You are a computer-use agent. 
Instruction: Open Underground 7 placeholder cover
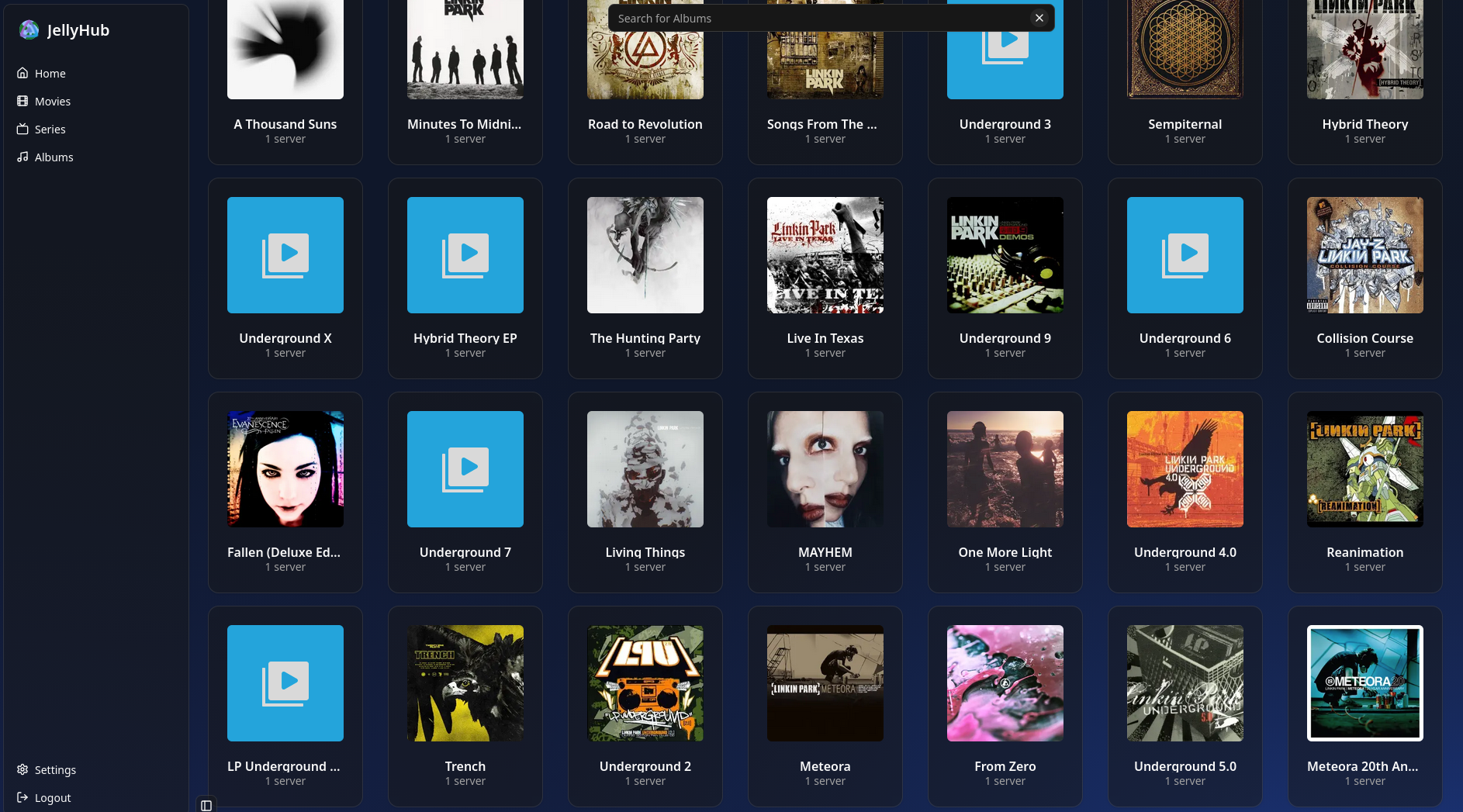point(465,469)
